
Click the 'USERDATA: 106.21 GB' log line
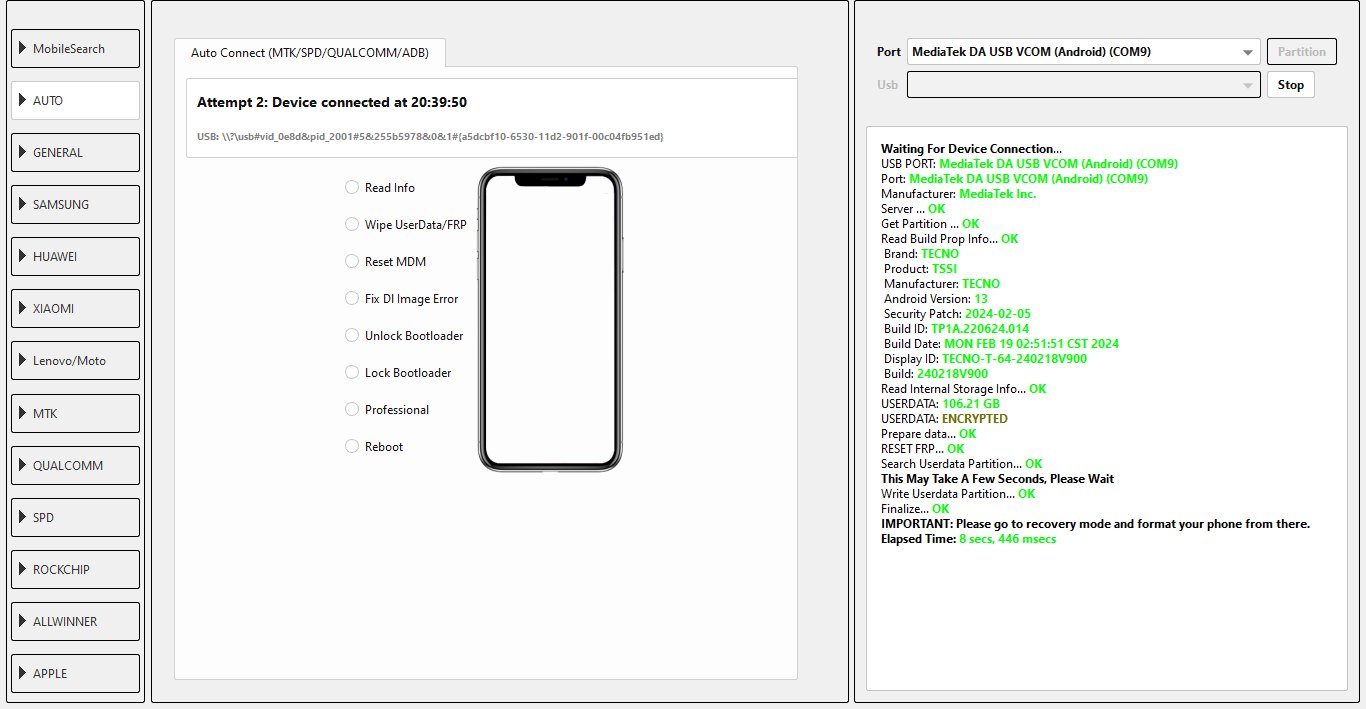[940, 404]
